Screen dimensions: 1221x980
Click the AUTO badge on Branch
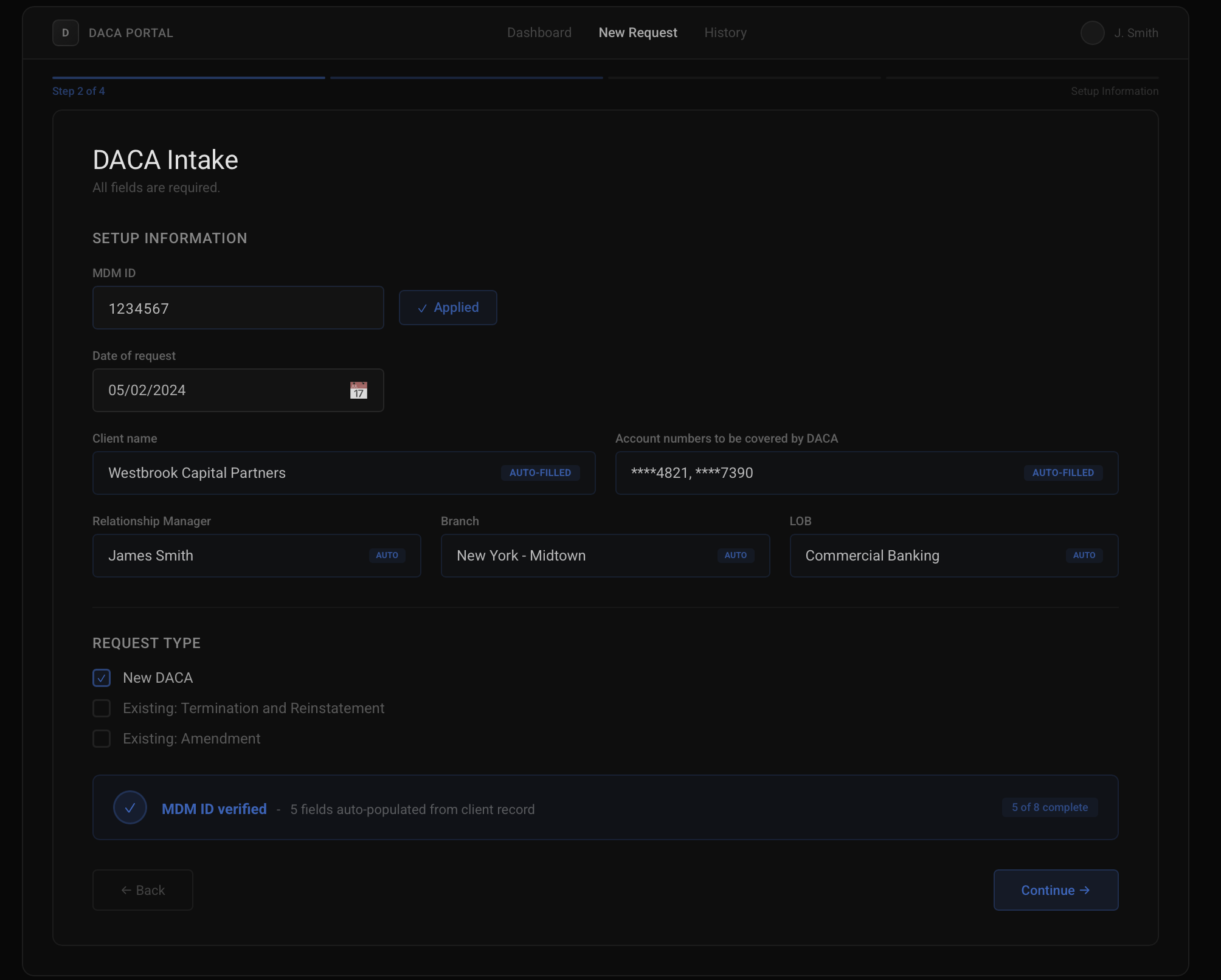coord(736,556)
